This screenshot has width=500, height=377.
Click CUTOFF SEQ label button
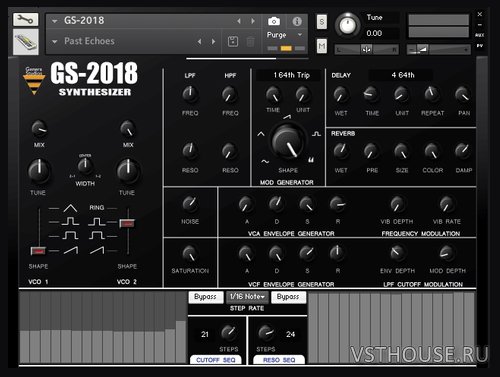coord(216,360)
